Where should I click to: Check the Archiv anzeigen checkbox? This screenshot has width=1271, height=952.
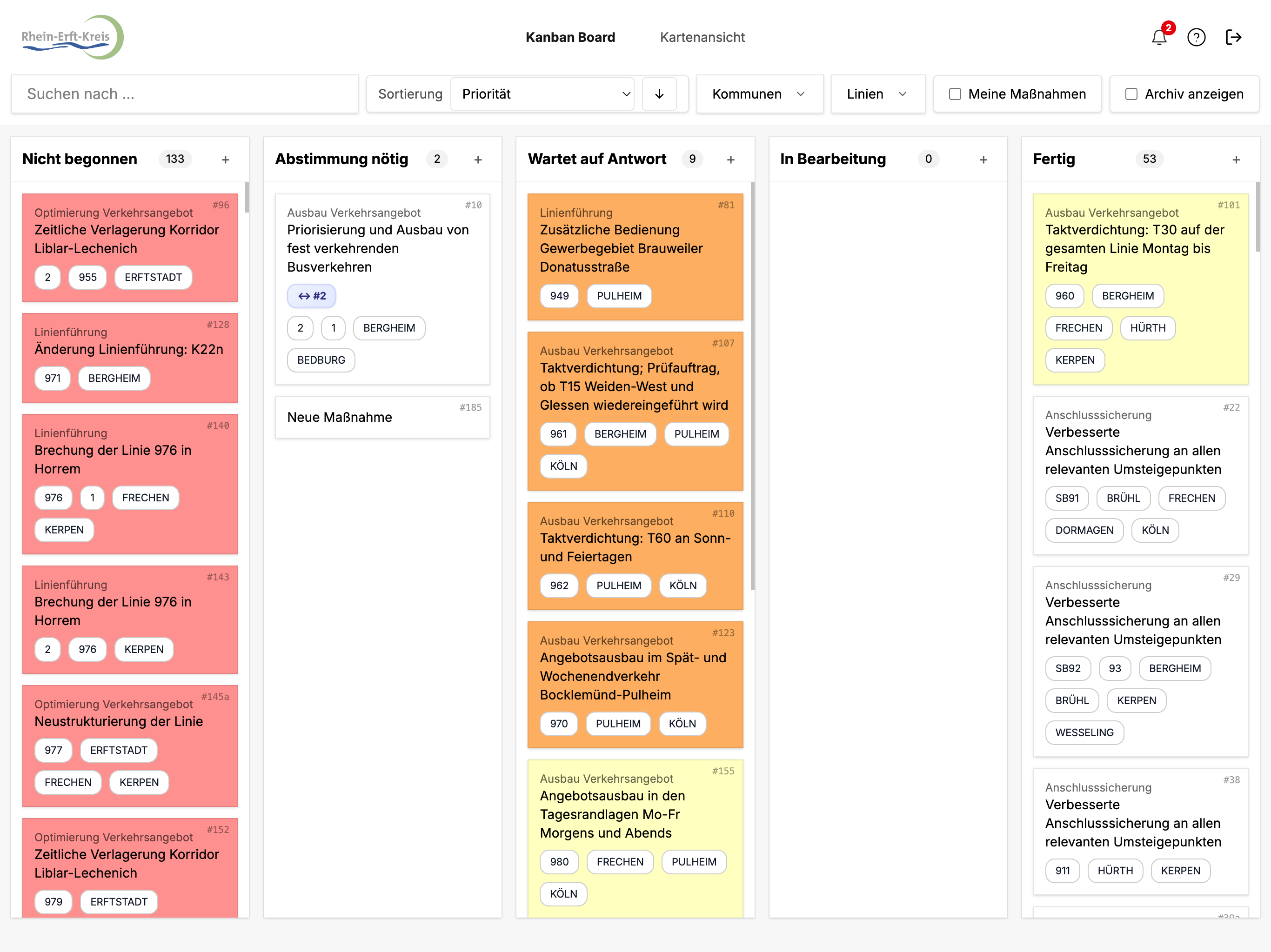[x=1131, y=93]
